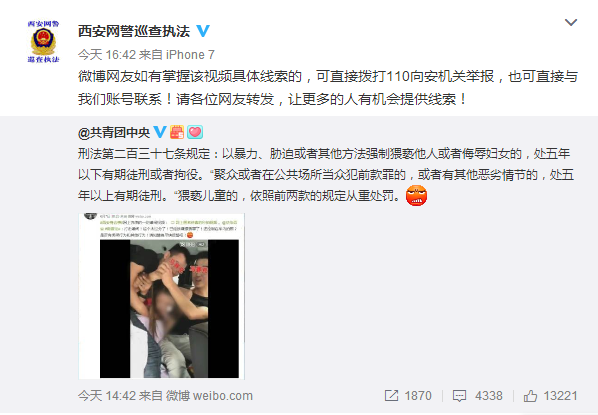
Task: Click the angry red emoji
Action: 416,196
